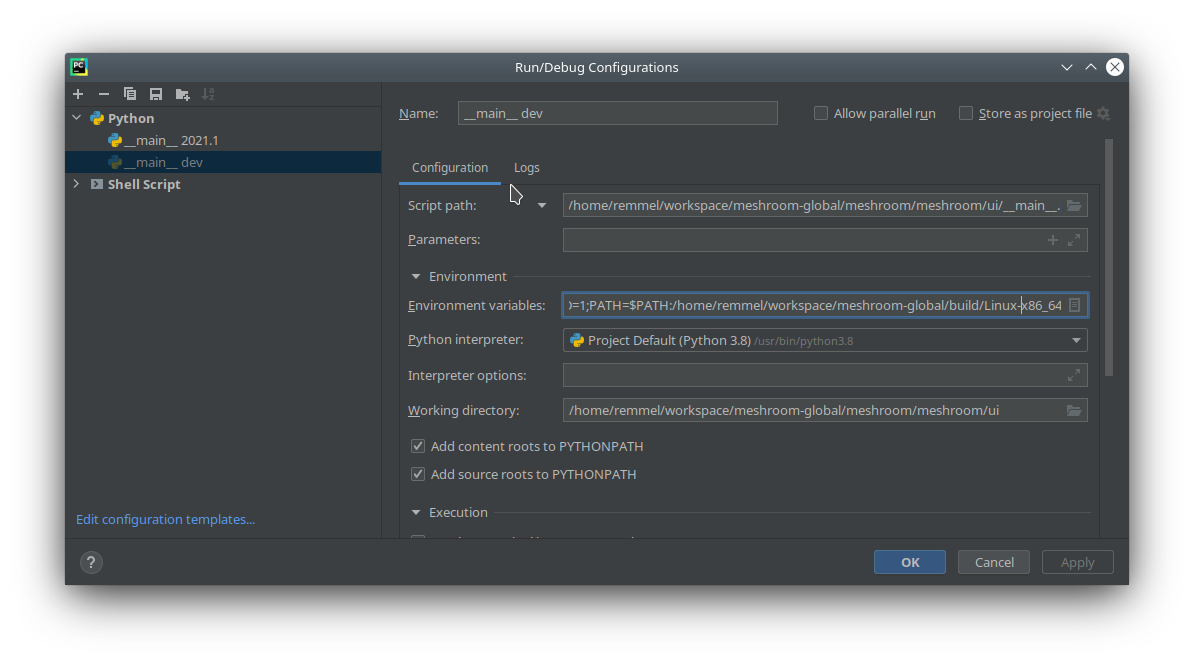1194x662 pixels.
Task: Click the Apply button
Action: 1077,562
